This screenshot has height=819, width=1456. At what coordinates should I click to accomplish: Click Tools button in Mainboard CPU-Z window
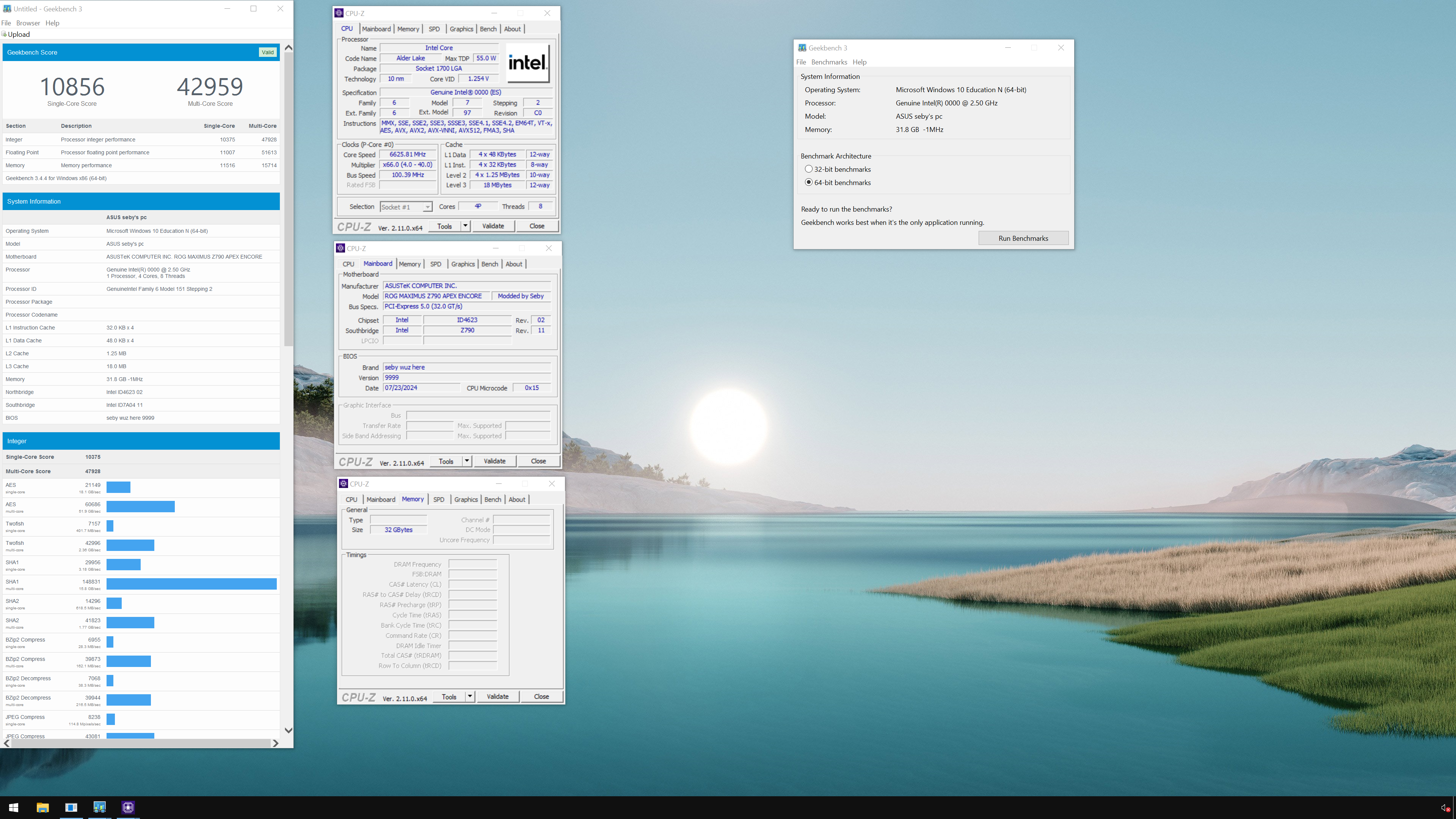(446, 461)
